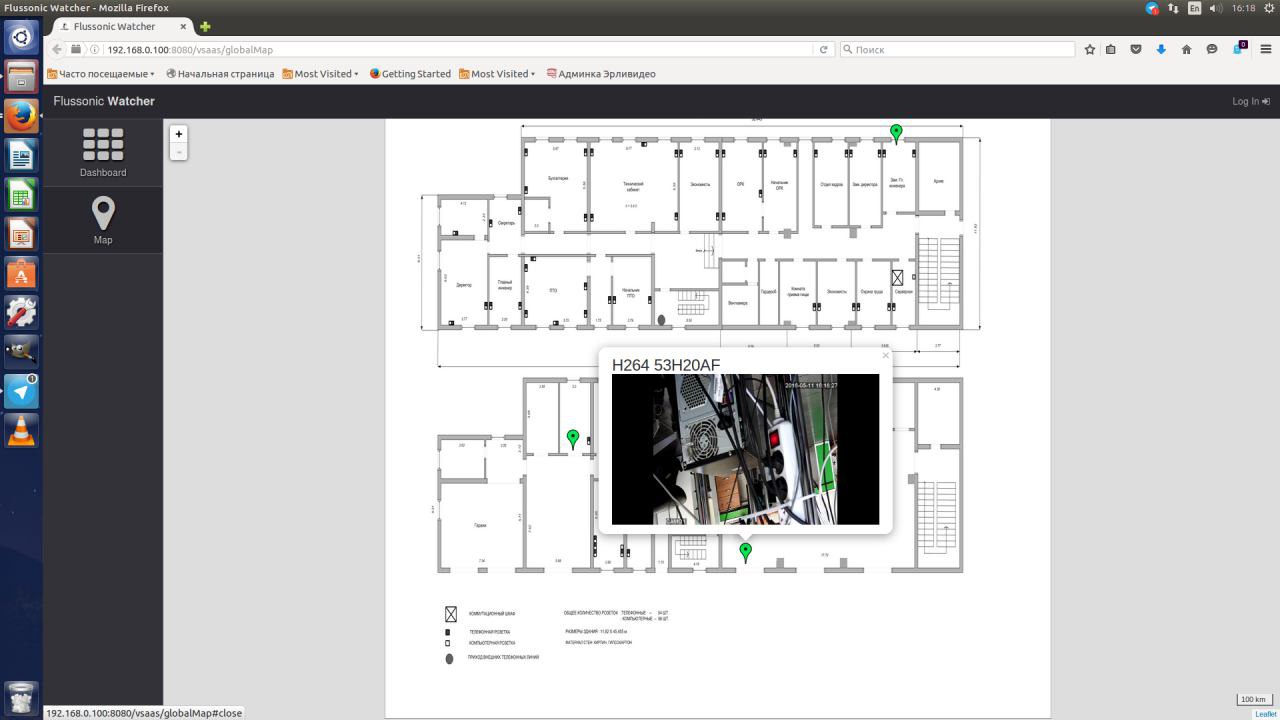
Task: Go back with browser back arrow
Action: 57,49
